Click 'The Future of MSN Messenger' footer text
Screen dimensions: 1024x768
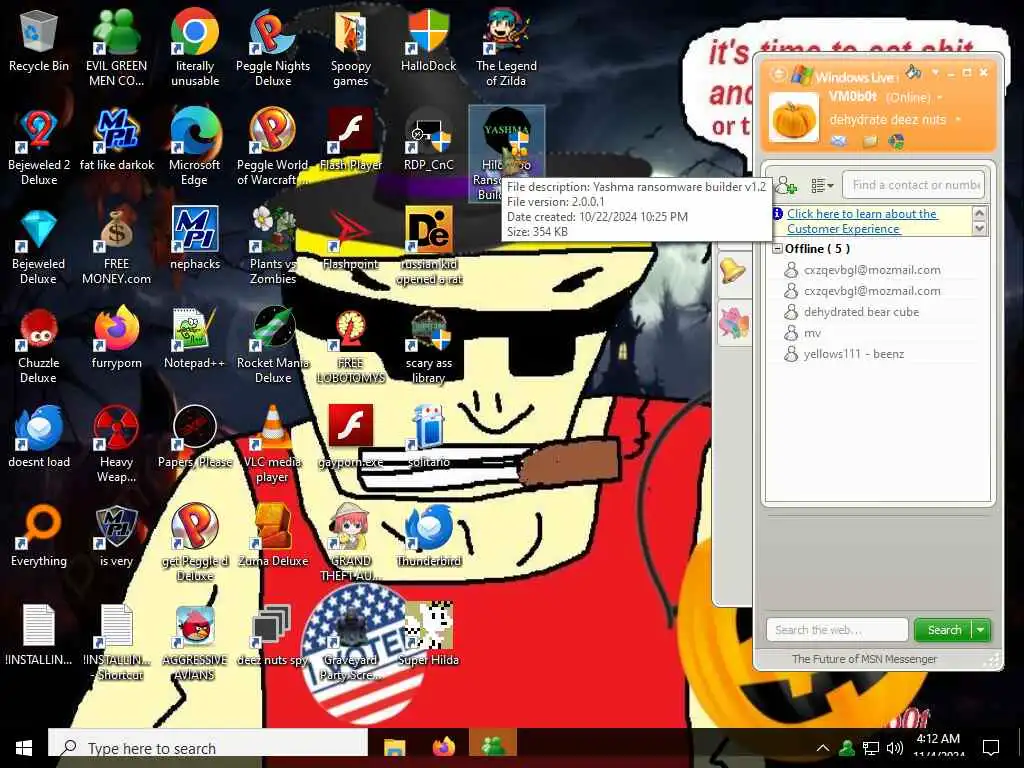tap(864, 659)
